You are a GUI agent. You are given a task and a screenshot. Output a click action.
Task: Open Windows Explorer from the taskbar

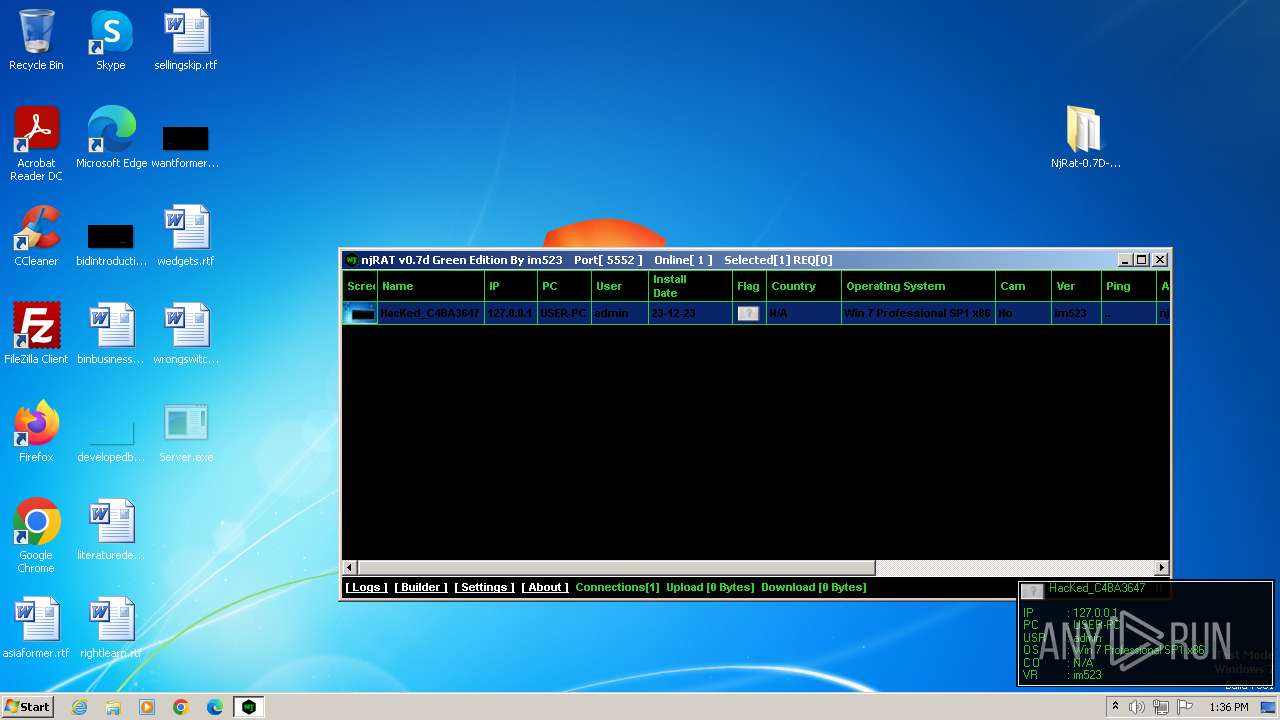[x=113, y=707]
